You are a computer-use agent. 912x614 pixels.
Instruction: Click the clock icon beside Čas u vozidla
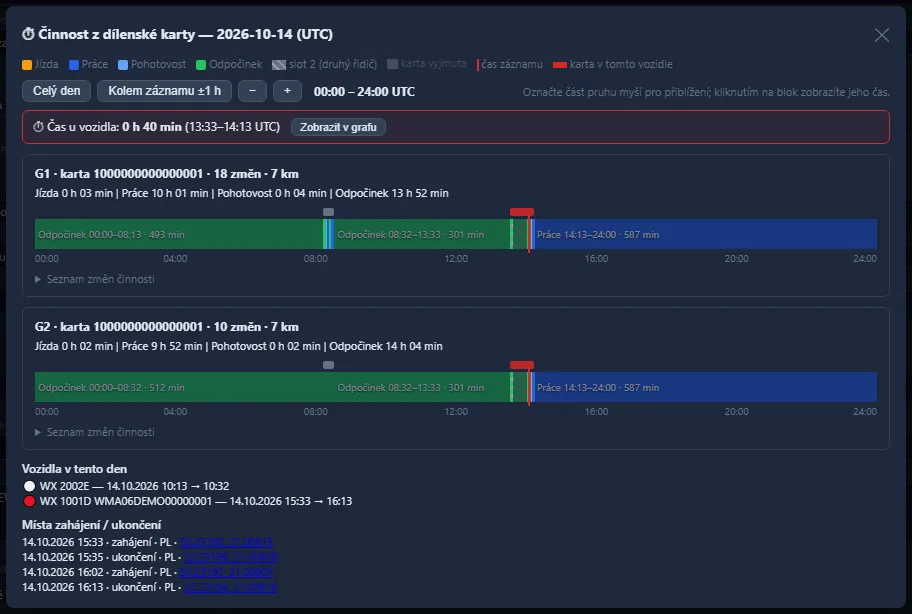click(38, 127)
